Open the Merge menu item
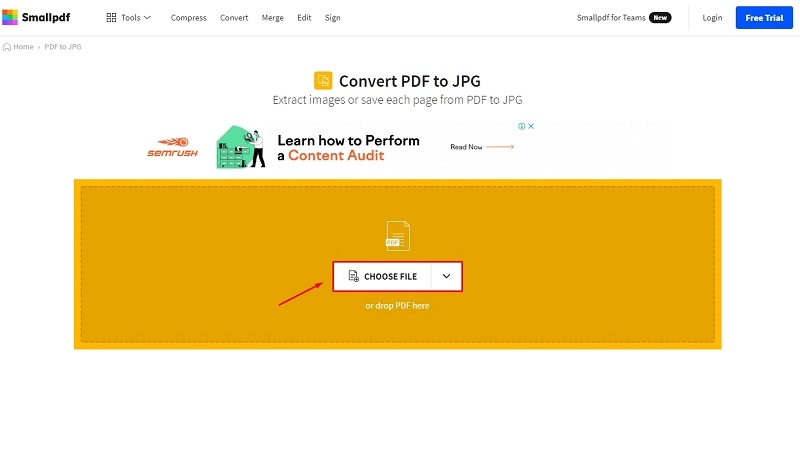 [272, 18]
